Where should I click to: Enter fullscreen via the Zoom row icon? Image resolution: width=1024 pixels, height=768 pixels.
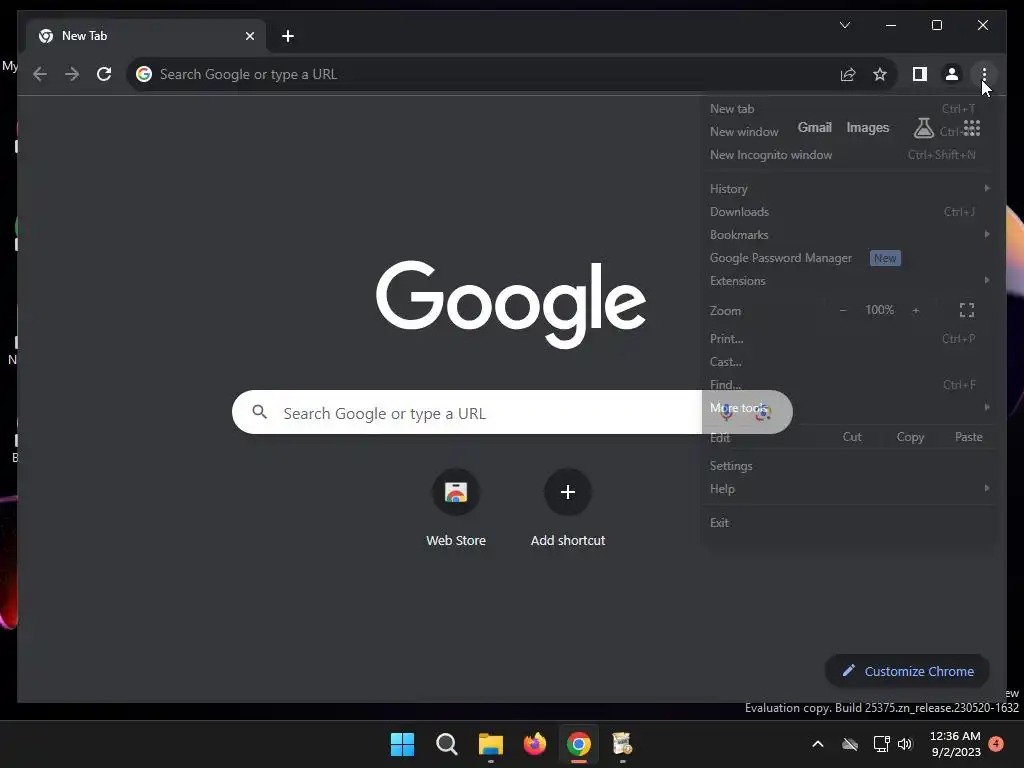pos(967,310)
